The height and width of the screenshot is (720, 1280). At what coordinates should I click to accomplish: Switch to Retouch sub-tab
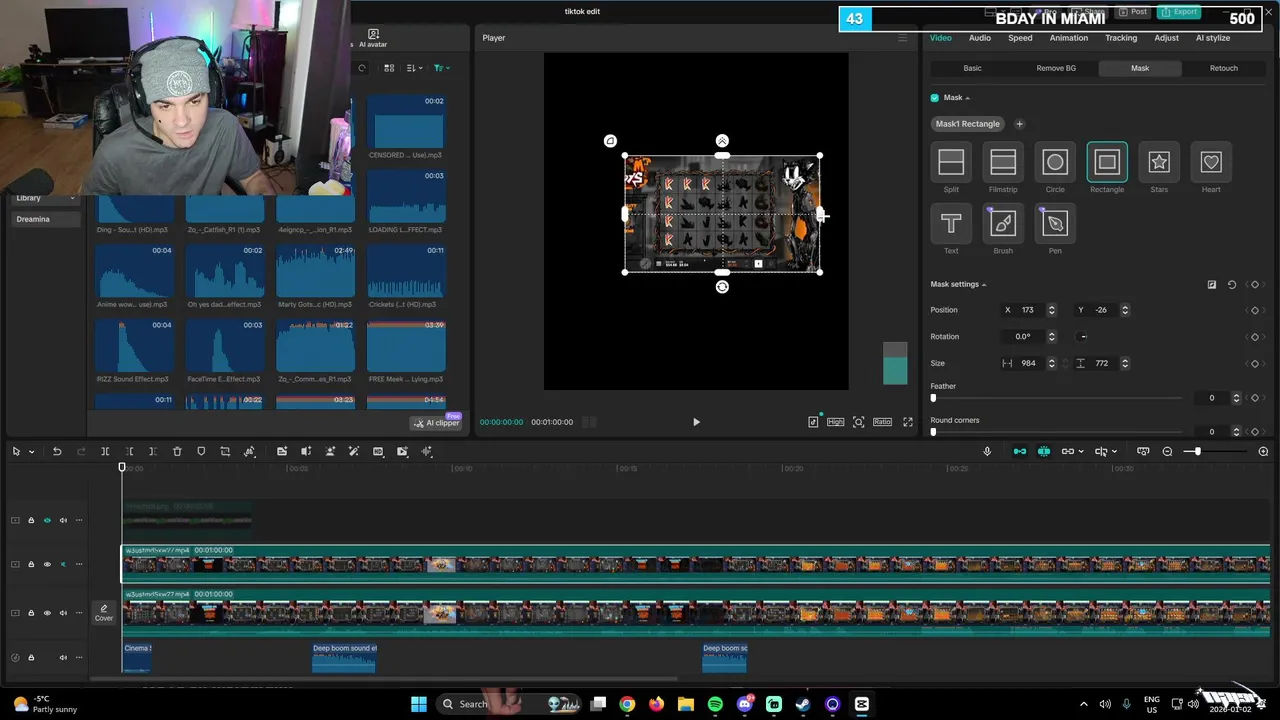click(x=1224, y=68)
